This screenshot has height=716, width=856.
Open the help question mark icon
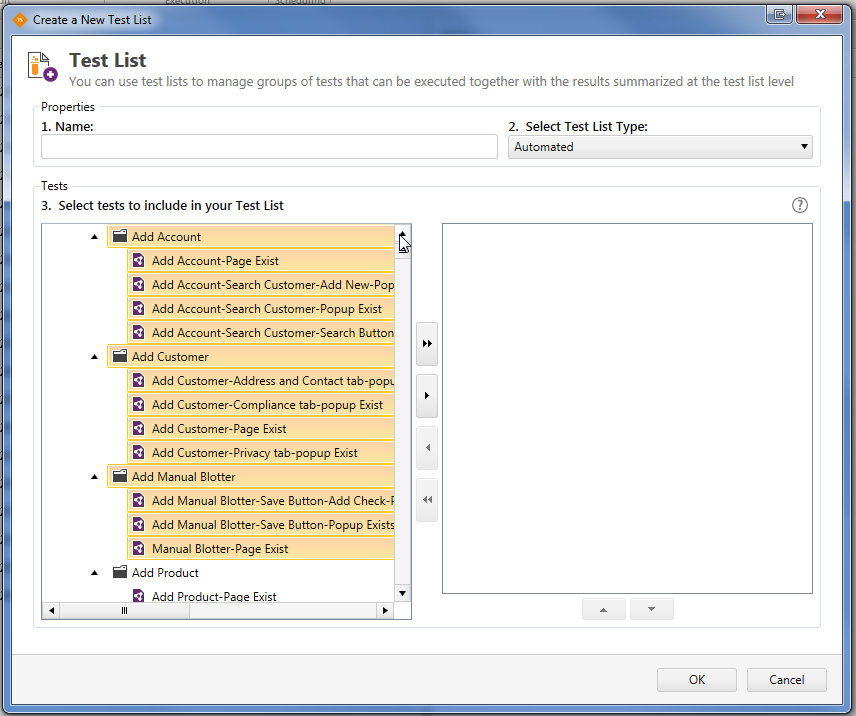tap(800, 205)
